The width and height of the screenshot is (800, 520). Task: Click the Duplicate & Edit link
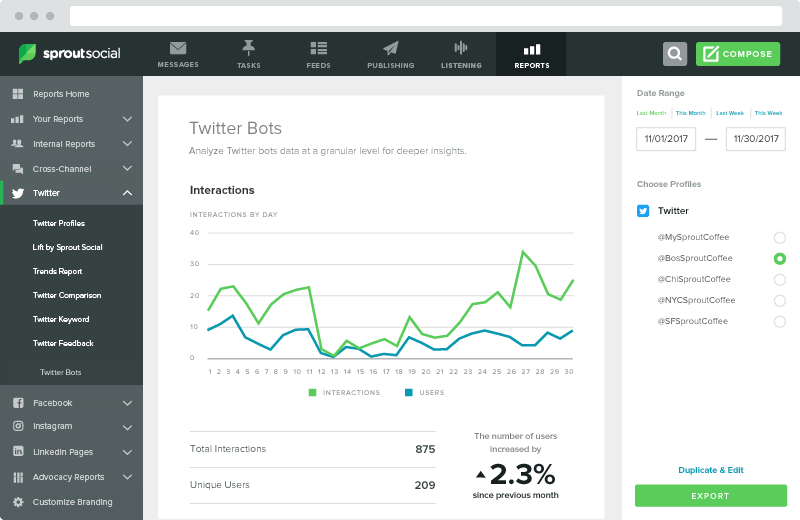[710, 470]
